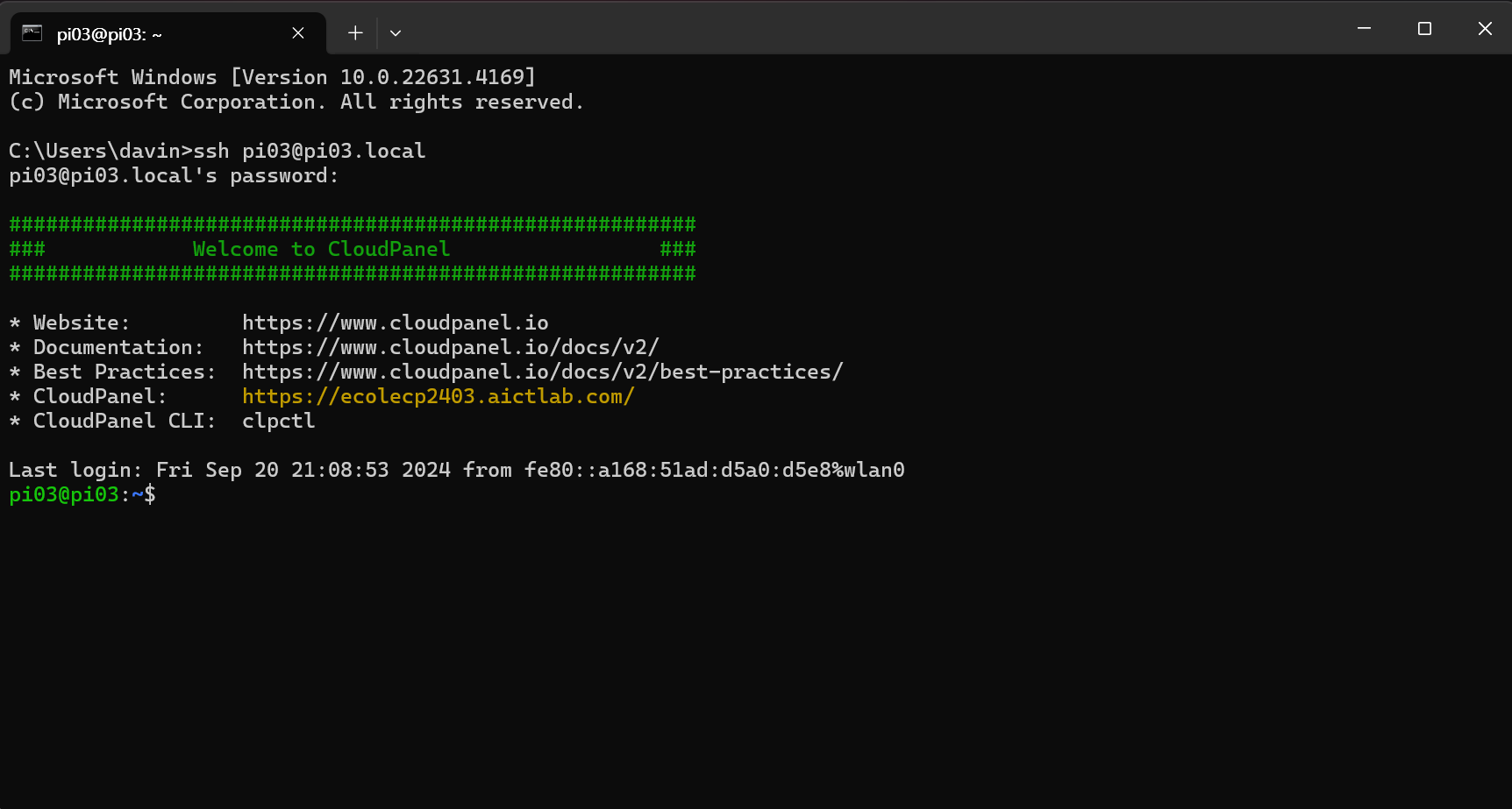Viewport: 1512px width, 809px height.
Task: Click the 'Welcome to CloudPanel' banner text
Action: point(322,249)
